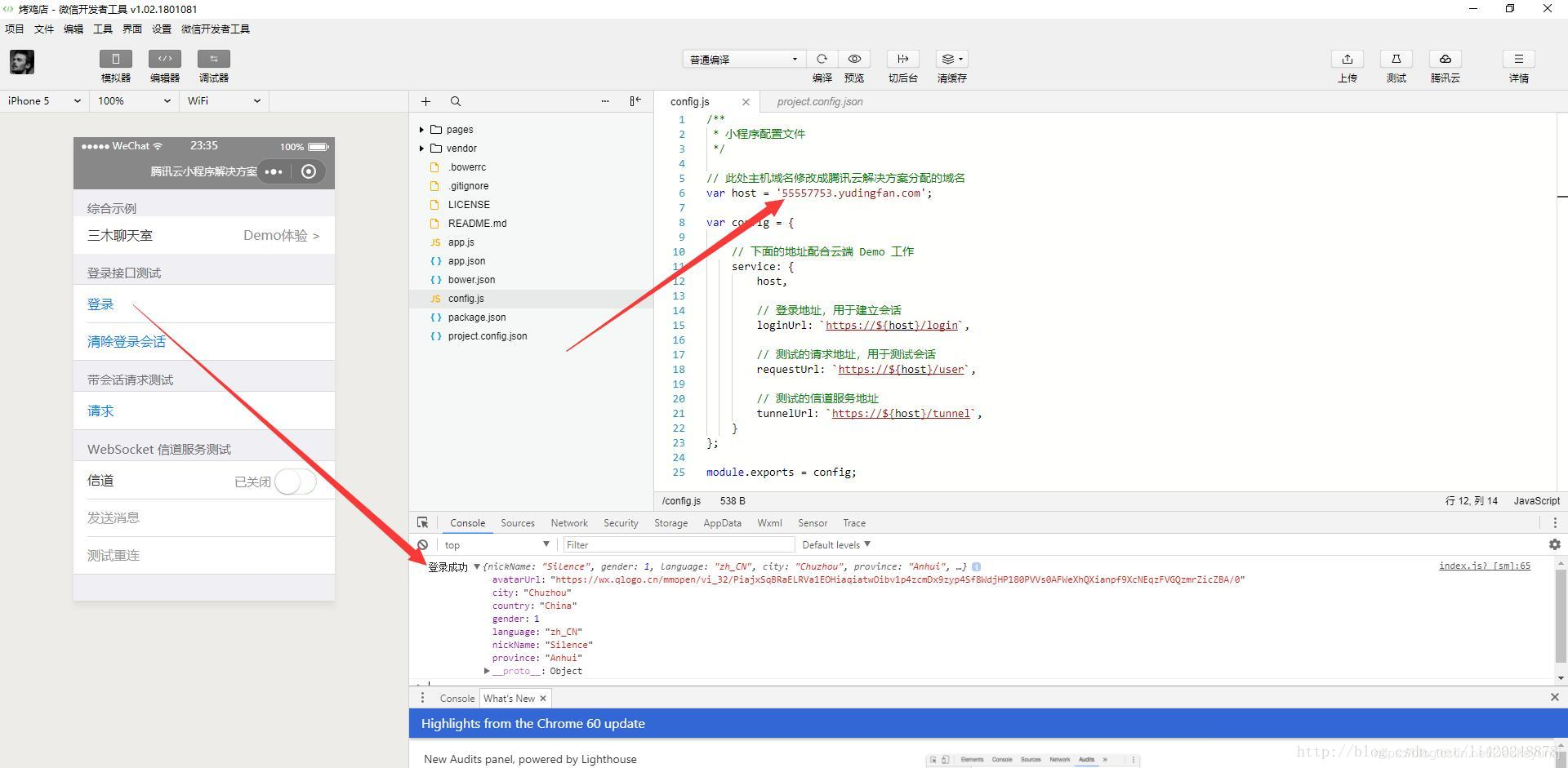The image size is (1568, 768).
Task: Tap mini program capsule menu dots
Action: 274,171
